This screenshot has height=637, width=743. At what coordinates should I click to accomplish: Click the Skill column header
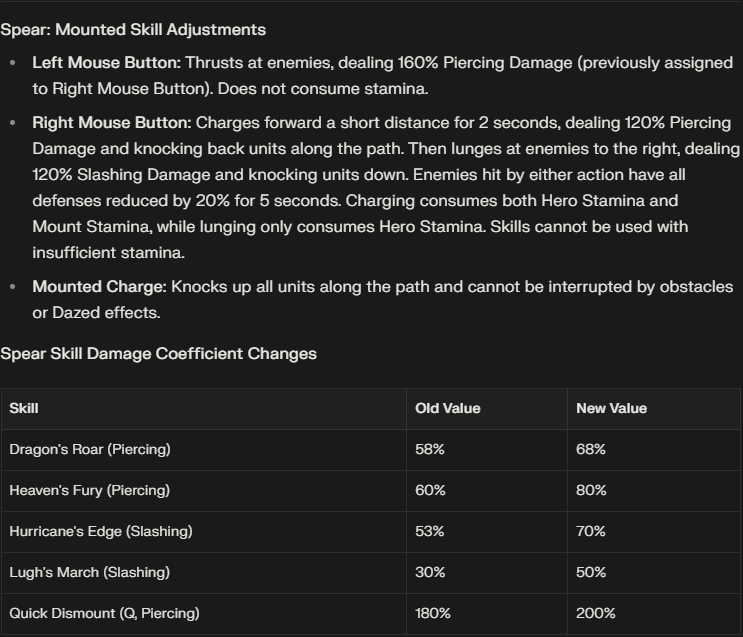(x=204, y=409)
